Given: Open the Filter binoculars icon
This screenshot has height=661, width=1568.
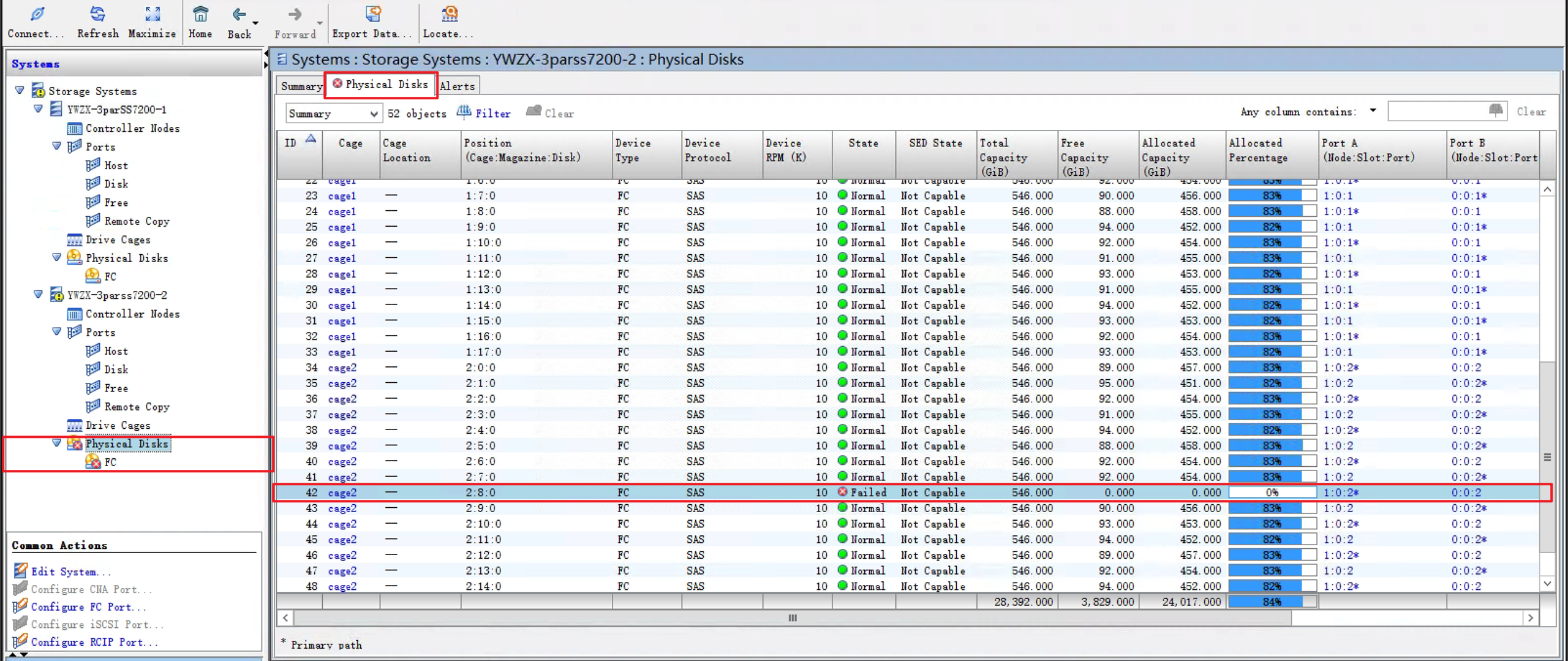Looking at the screenshot, I should pos(464,112).
